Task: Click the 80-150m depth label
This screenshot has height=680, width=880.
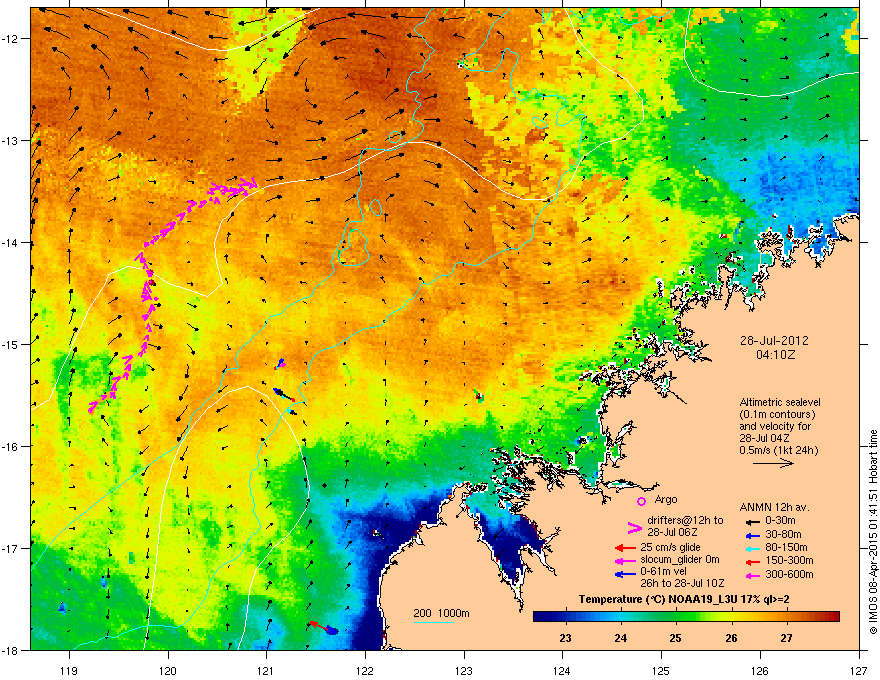Action: coord(786,548)
